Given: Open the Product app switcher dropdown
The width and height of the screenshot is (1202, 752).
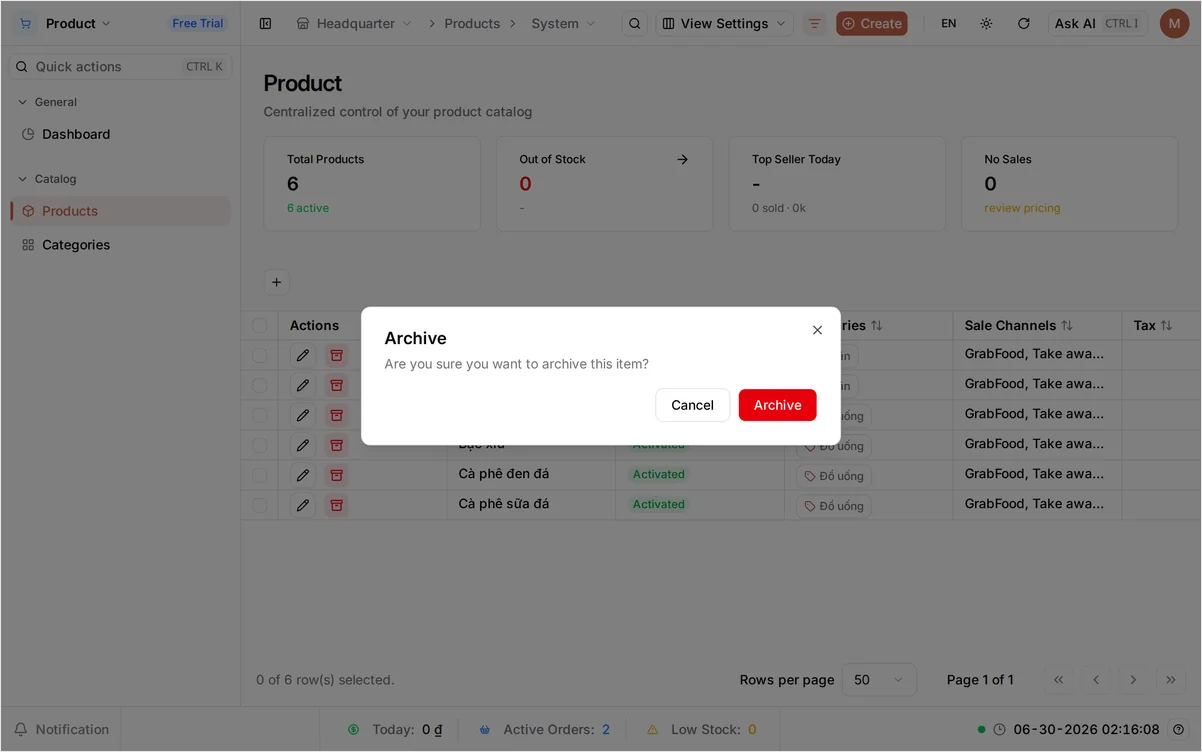Looking at the screenshot, I should (x=78, y=23).
